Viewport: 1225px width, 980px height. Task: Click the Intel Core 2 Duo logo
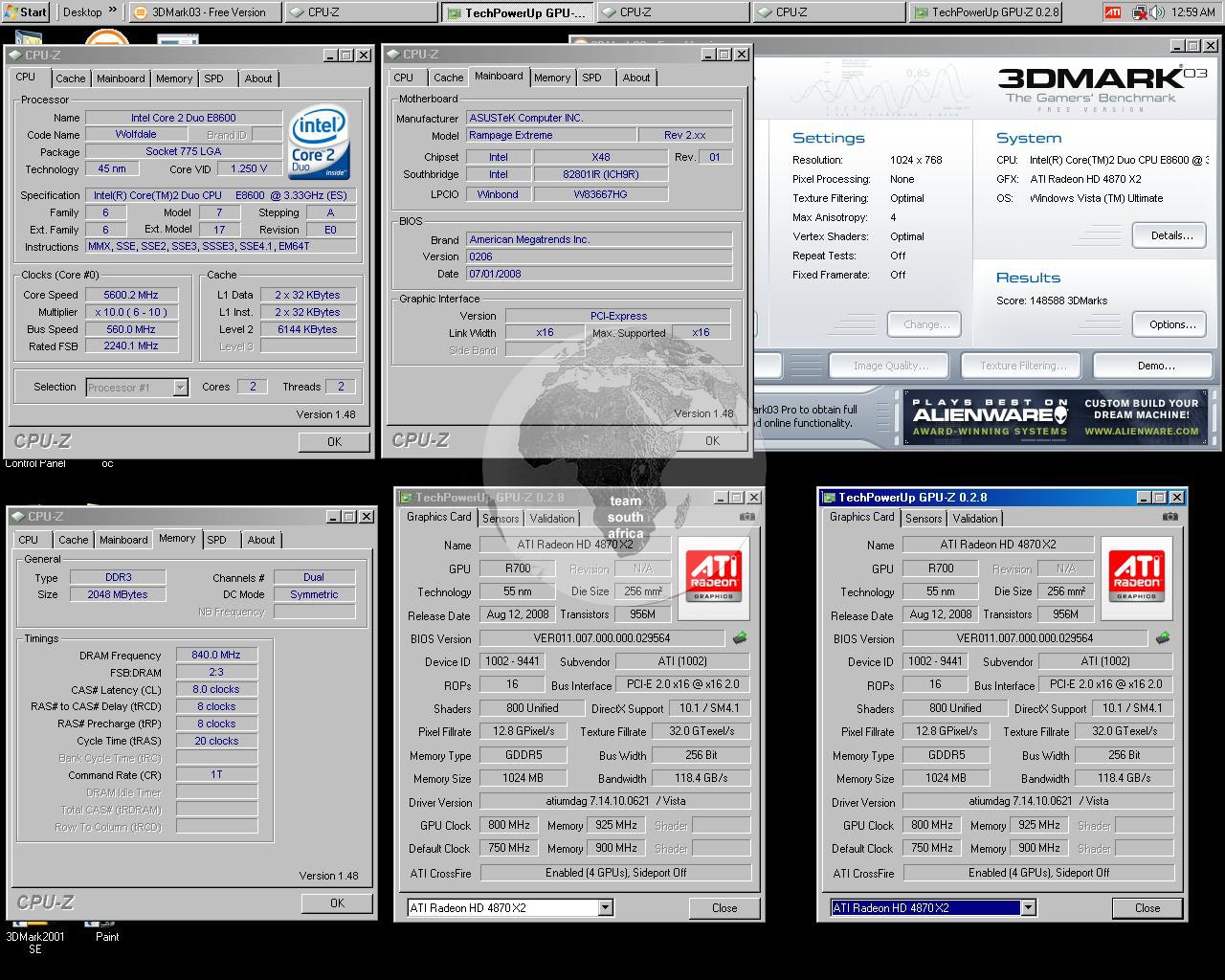tap(319, 145)
